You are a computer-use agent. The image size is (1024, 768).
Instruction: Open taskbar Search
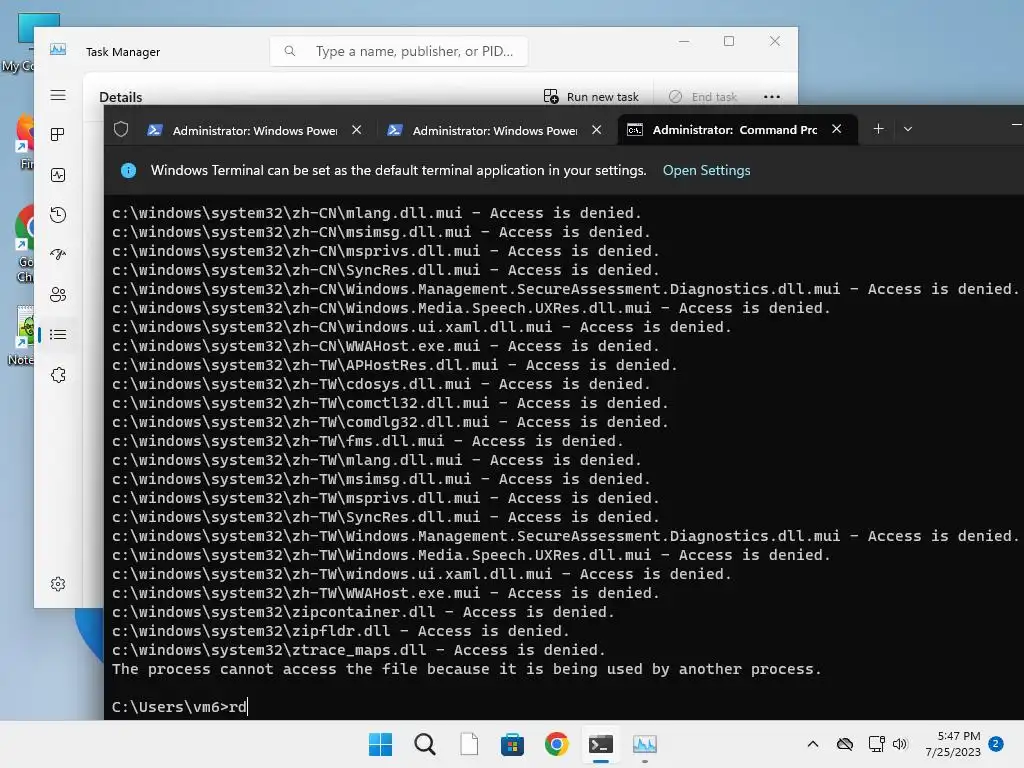click(x=424, y=744)
